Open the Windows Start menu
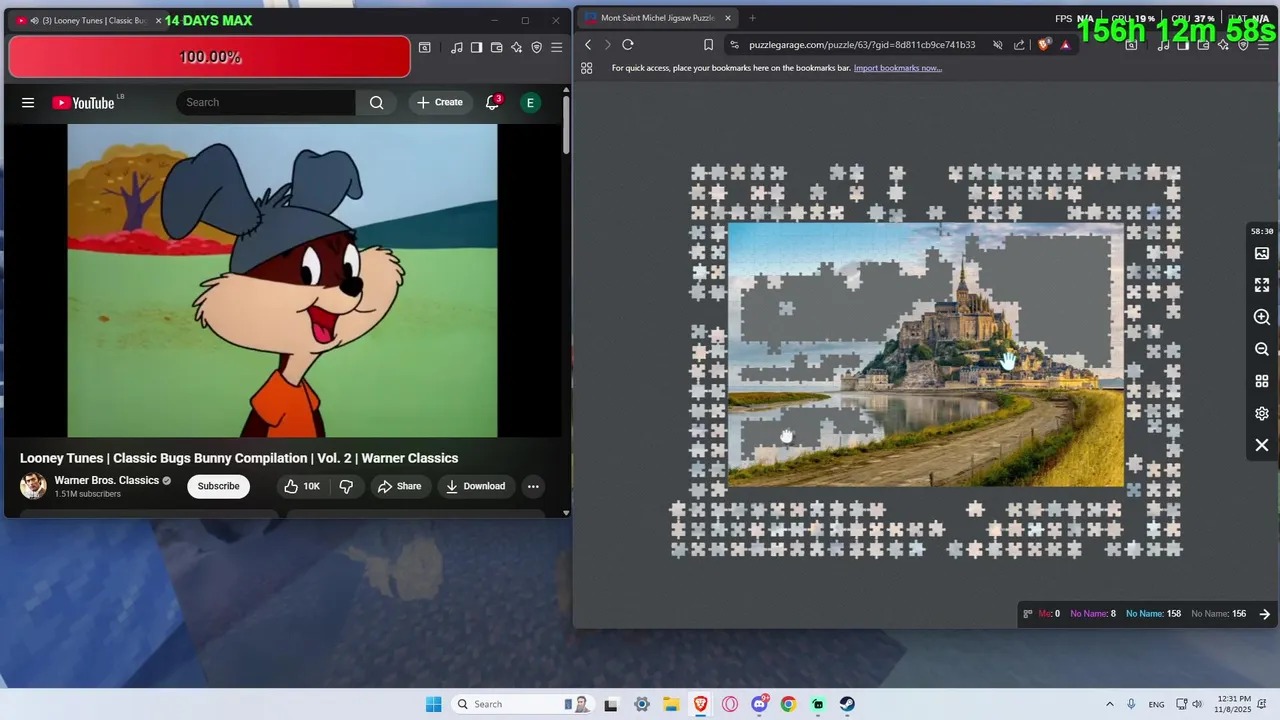Screen dimensions: 1280x720 pyautogui.click(x=433, y=704)
